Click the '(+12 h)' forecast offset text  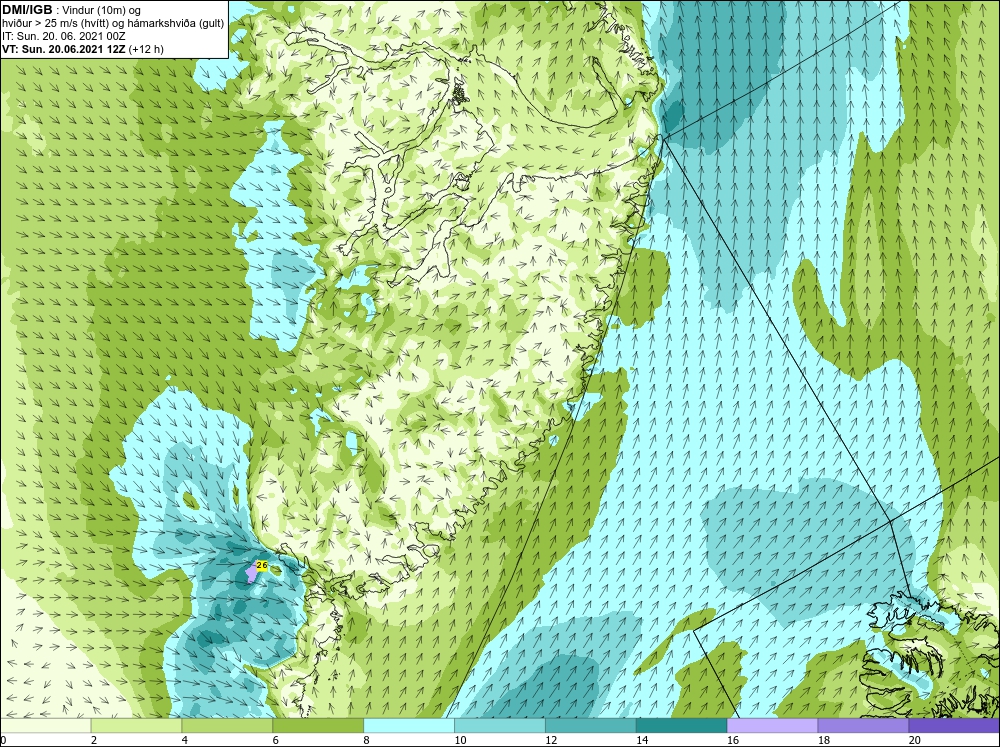(x=146, y=49)
